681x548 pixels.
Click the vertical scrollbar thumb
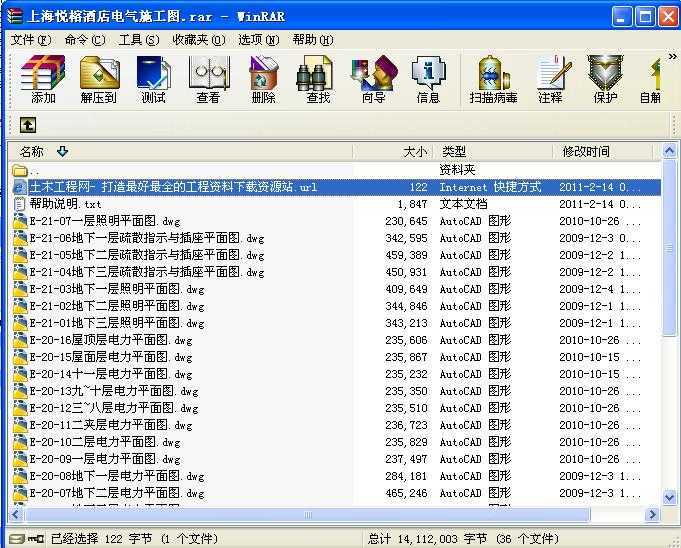(669, 248)
